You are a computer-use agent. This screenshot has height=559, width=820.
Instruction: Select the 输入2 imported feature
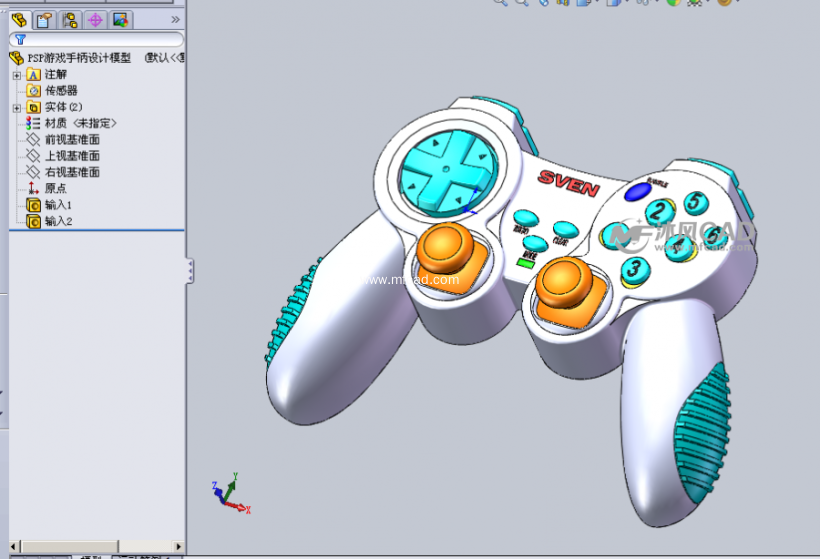click(x=58, y=221)
